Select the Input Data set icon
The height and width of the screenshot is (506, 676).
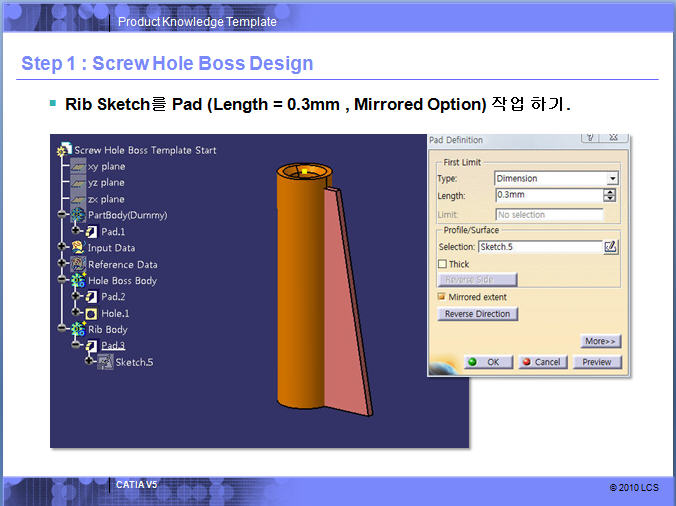click(78, 248)
